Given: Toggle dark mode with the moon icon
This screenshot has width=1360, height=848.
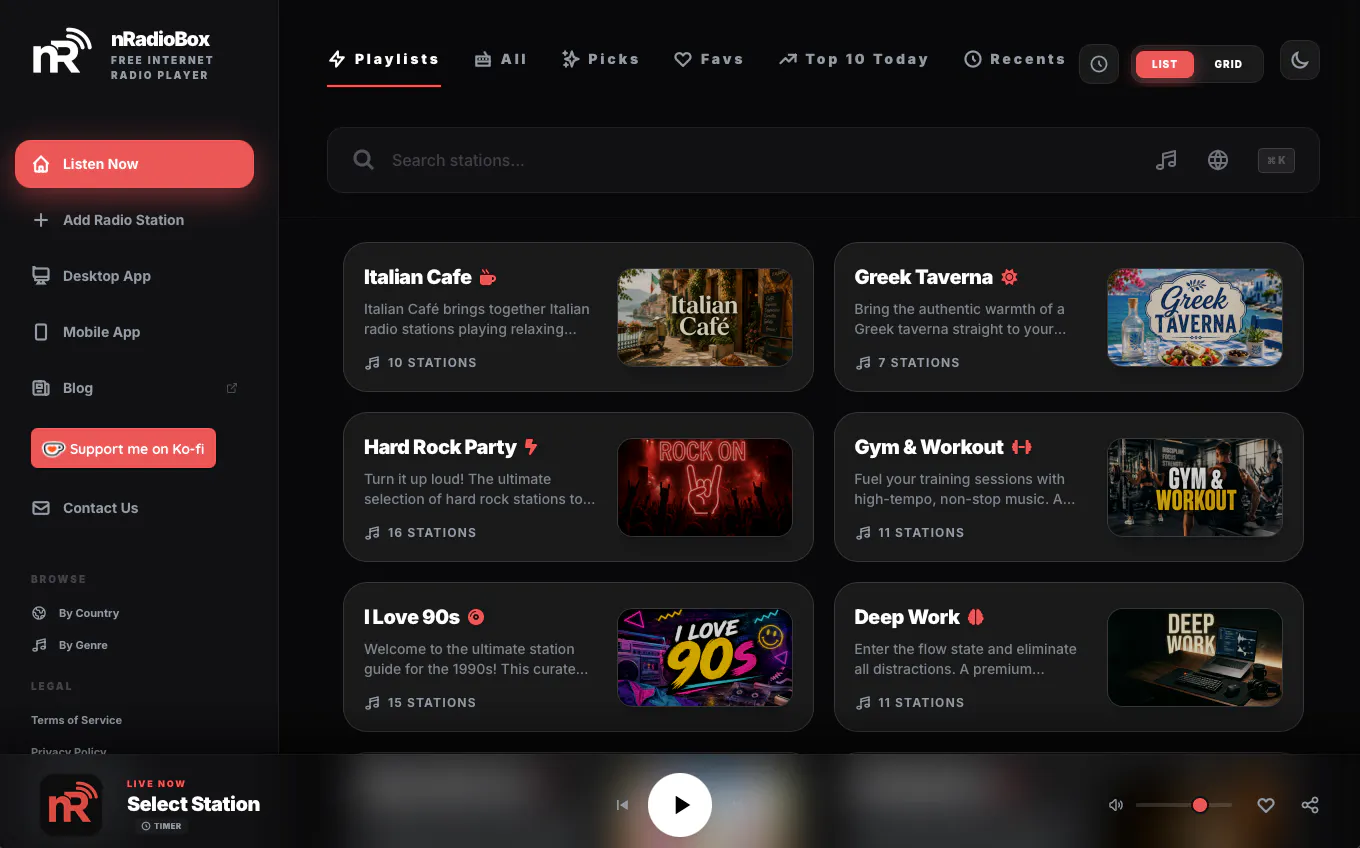Looking at the screenshot, I should pyautogui.click(x=1300, y=60).
